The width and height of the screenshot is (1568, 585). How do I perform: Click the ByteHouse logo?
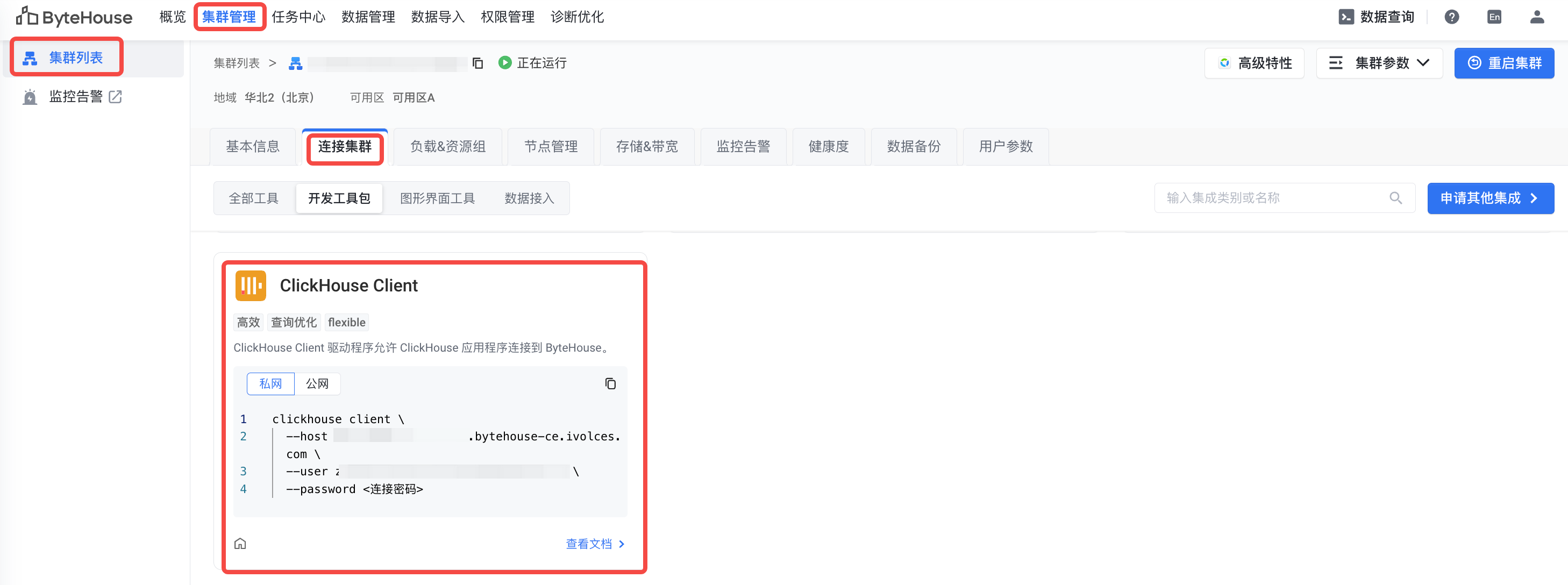74,17
